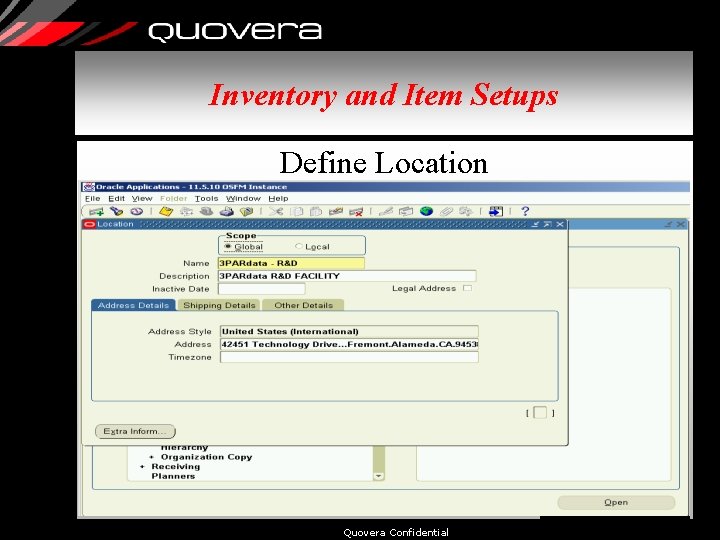Click the Find flashlight toolbar icon

[117, 211]
